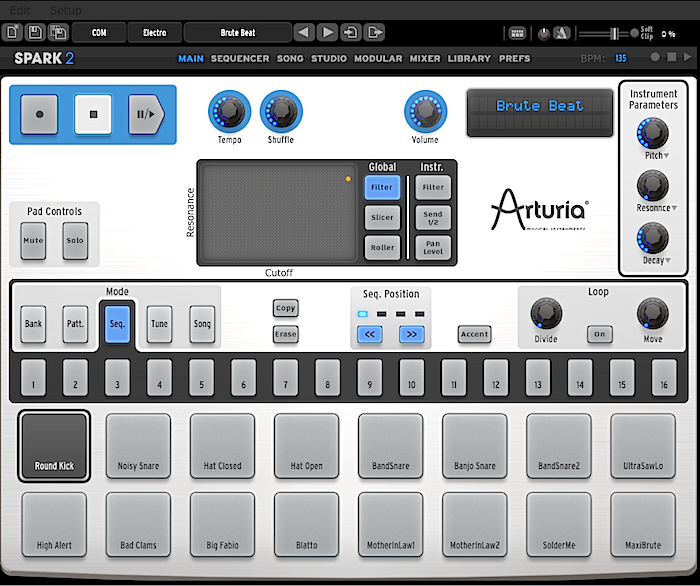The image size is (700, 586).
Task: Click the Copy button
Action: point(285,308)
